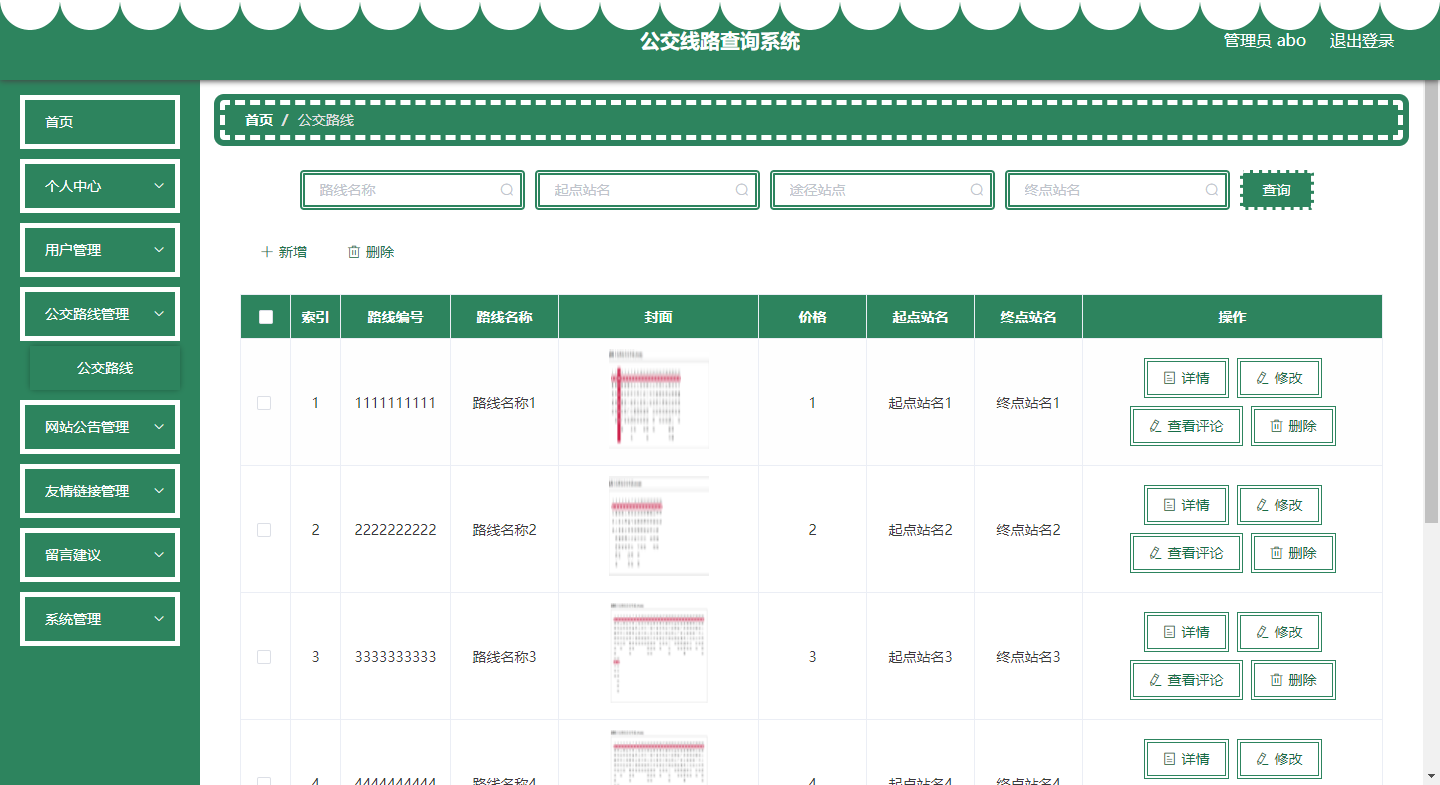Click 删除 button in 路线名称1 row
Image resolution: width=1440 pixels, height=785 pixels.
(x=1293, y=426)
